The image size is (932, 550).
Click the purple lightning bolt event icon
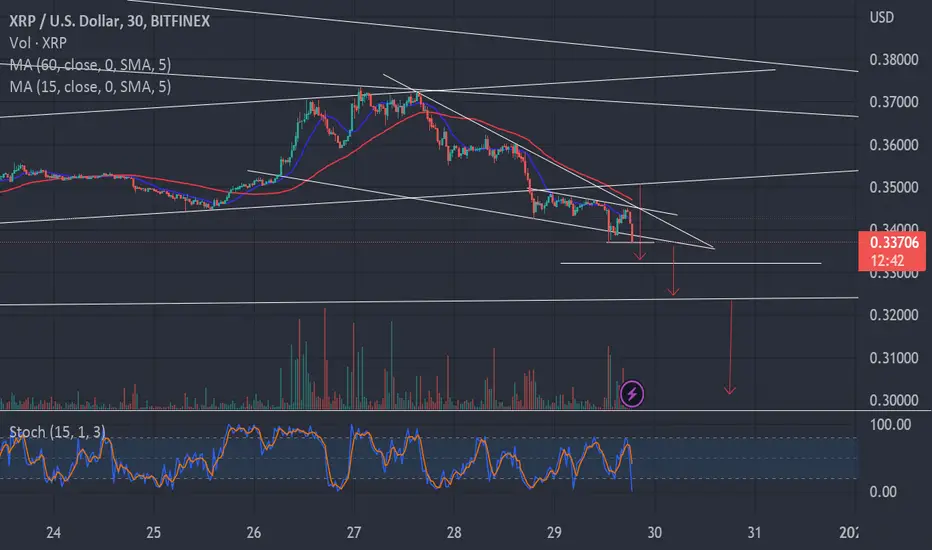pyautogui.click(x=632, y=394)
